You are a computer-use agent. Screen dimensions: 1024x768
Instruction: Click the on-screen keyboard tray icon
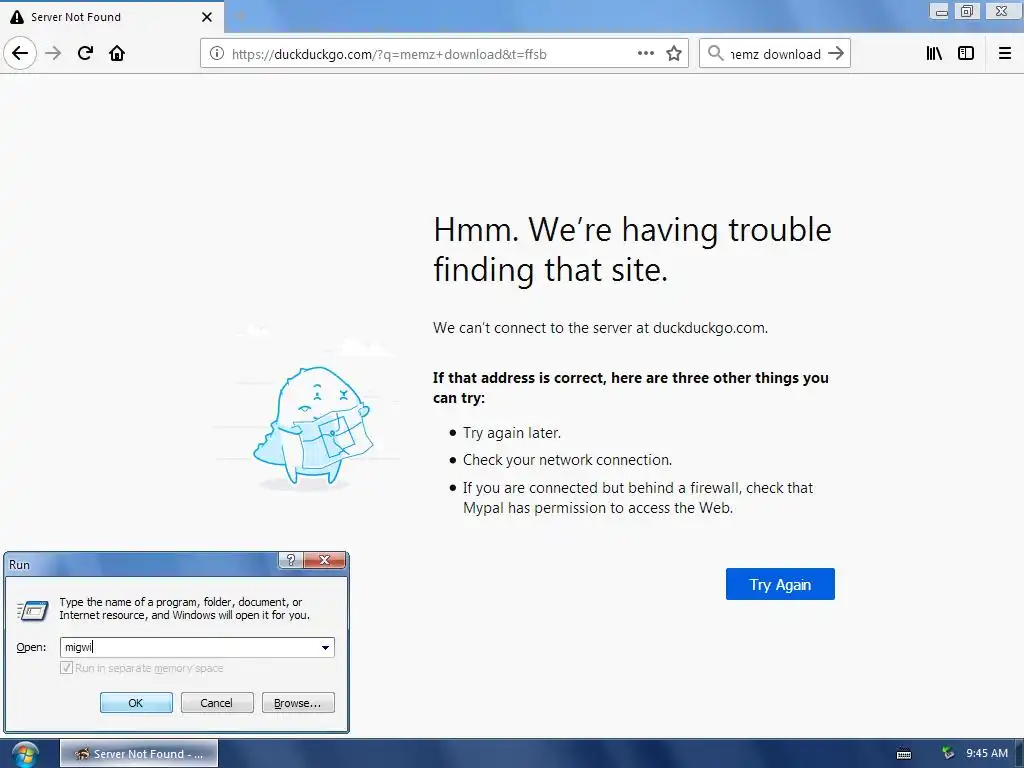click(904, 754)
